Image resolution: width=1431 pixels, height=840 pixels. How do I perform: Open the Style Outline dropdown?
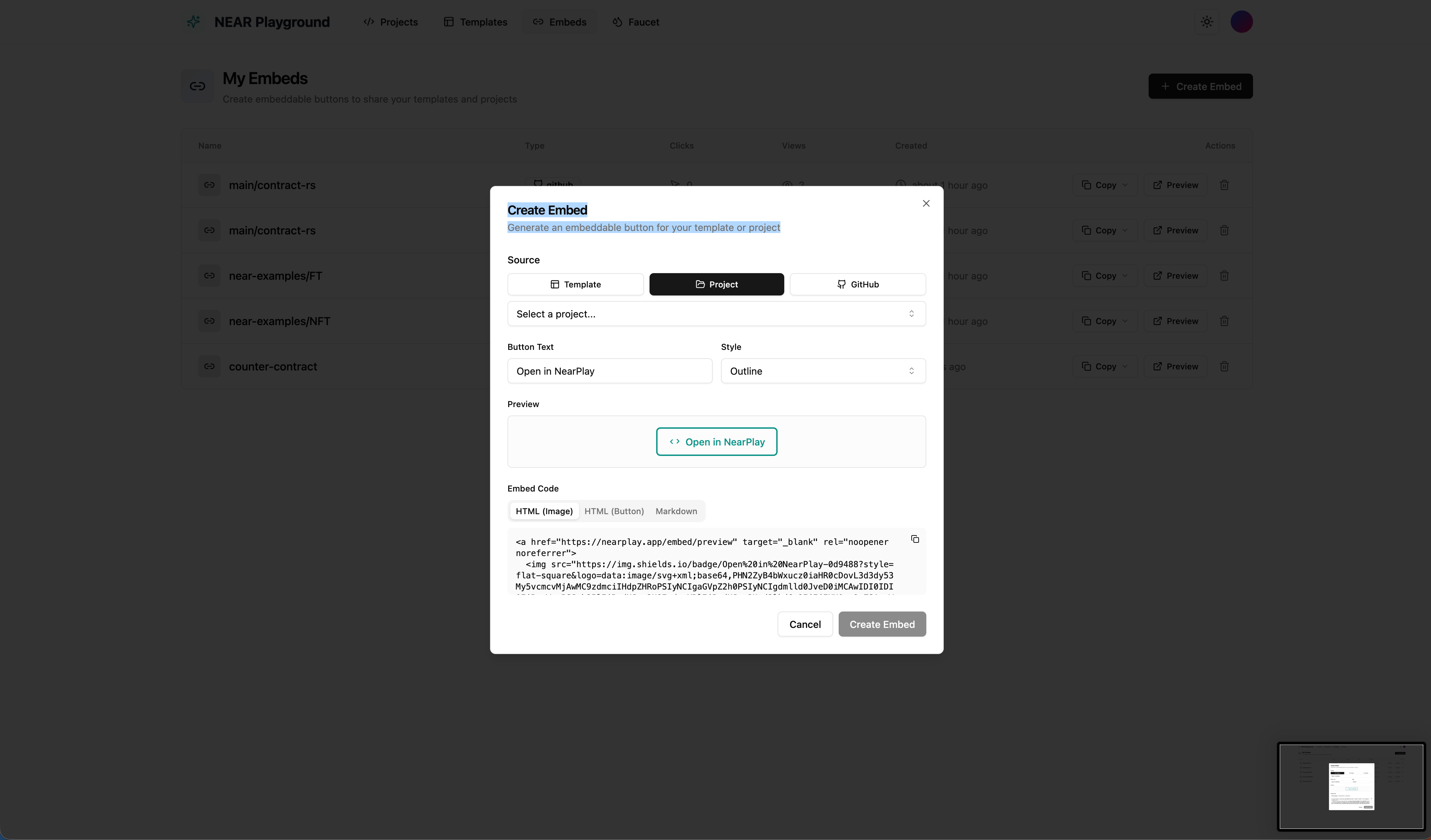(x=823, y=371)
